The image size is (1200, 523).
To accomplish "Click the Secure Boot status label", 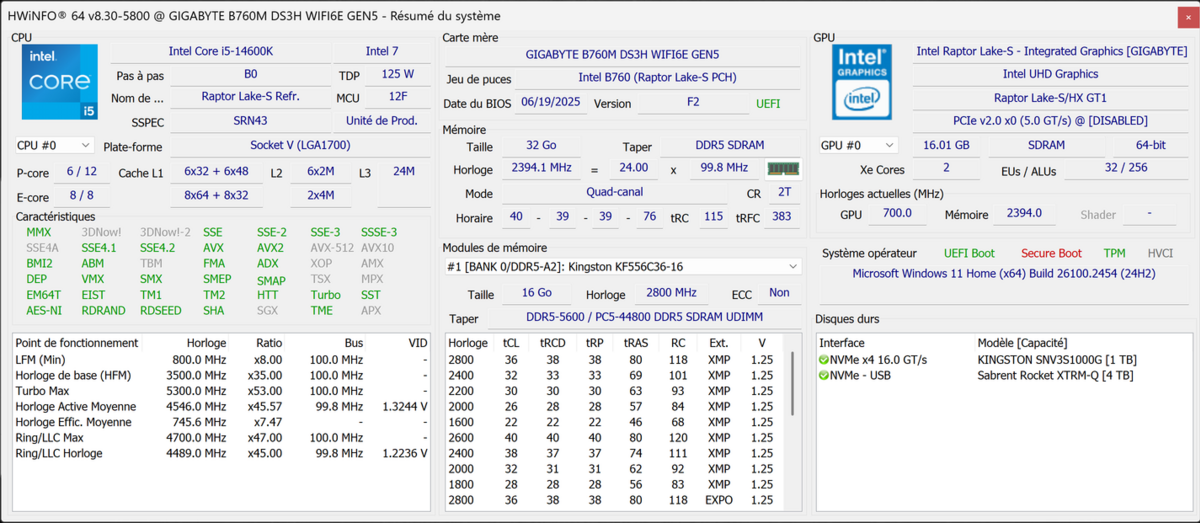I will 1050,254.
